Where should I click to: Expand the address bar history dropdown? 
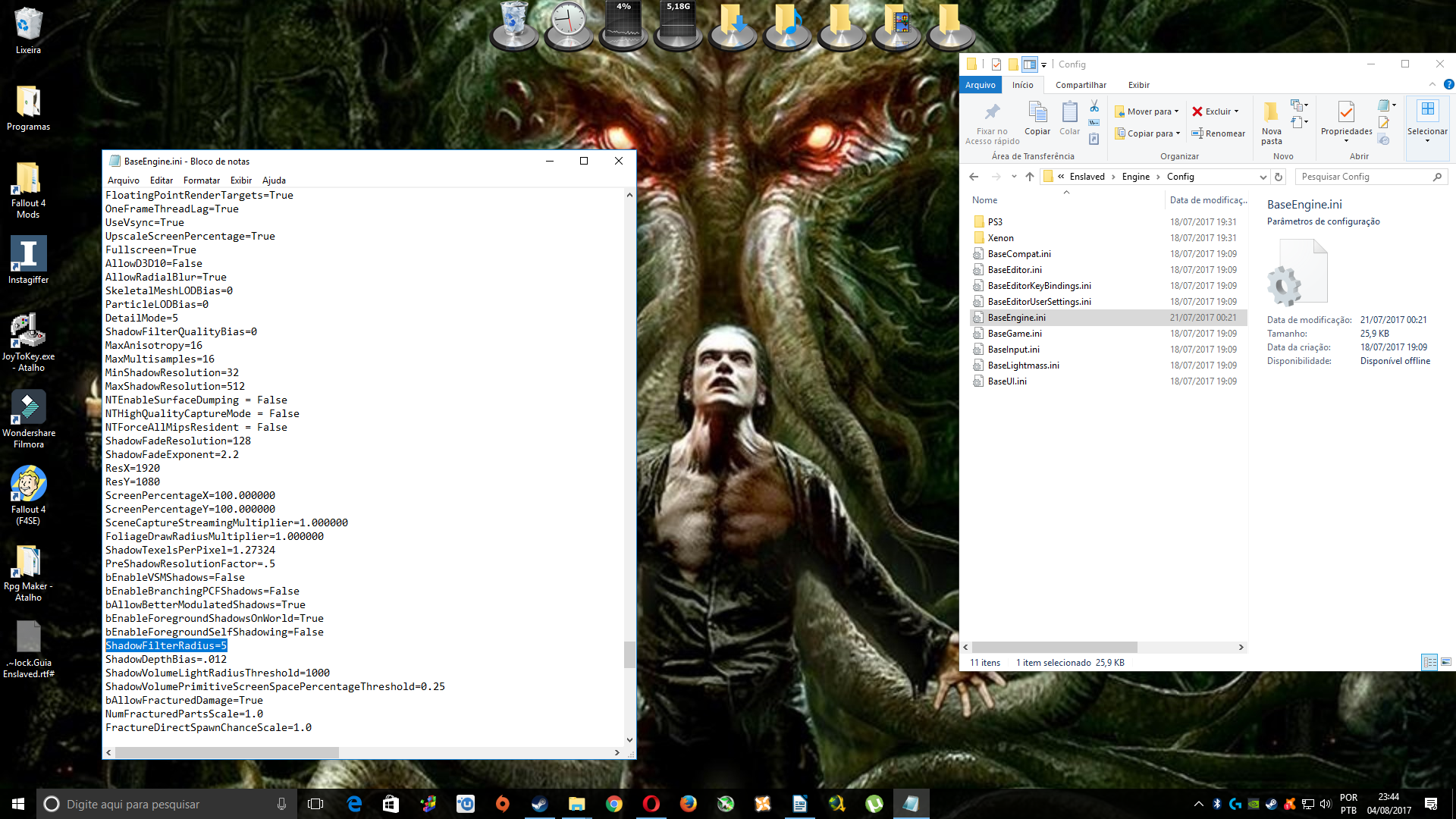1263,177
